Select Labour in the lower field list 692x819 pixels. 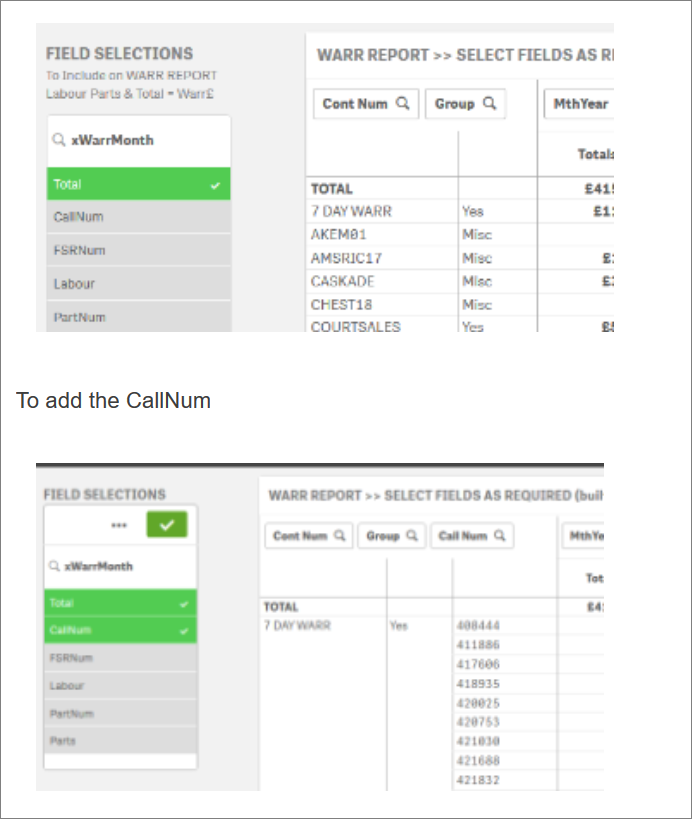(x=120, y=686)
